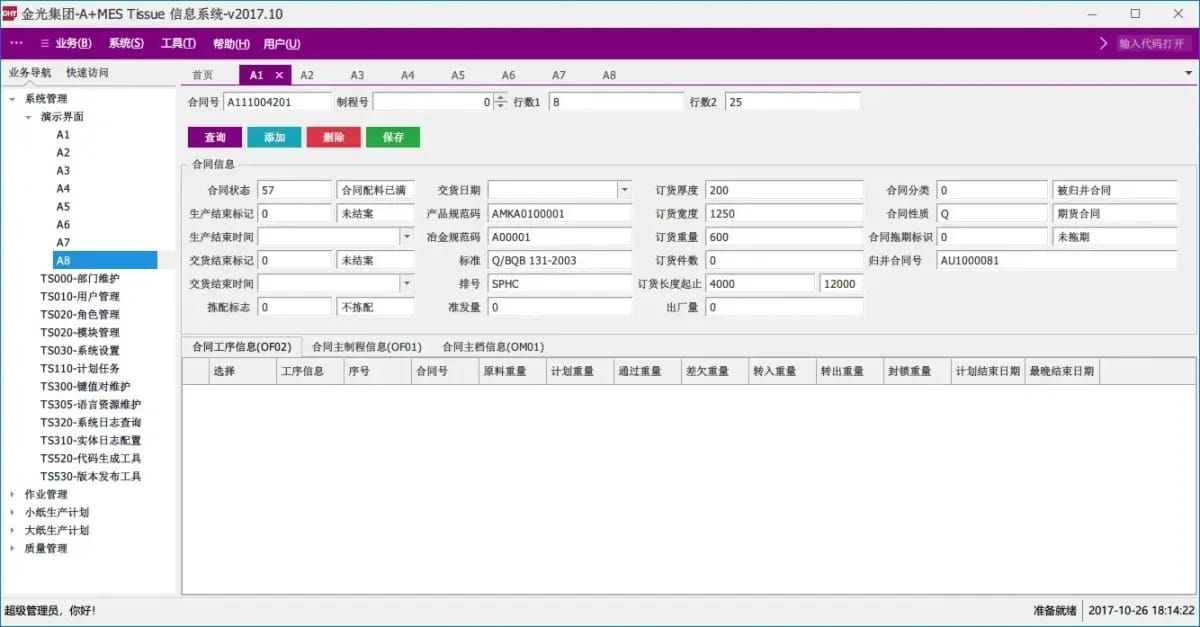This screenshot has width=1200, height=627.
Task: Open the 交货日期 dropdown
Action: pos(624,190)
